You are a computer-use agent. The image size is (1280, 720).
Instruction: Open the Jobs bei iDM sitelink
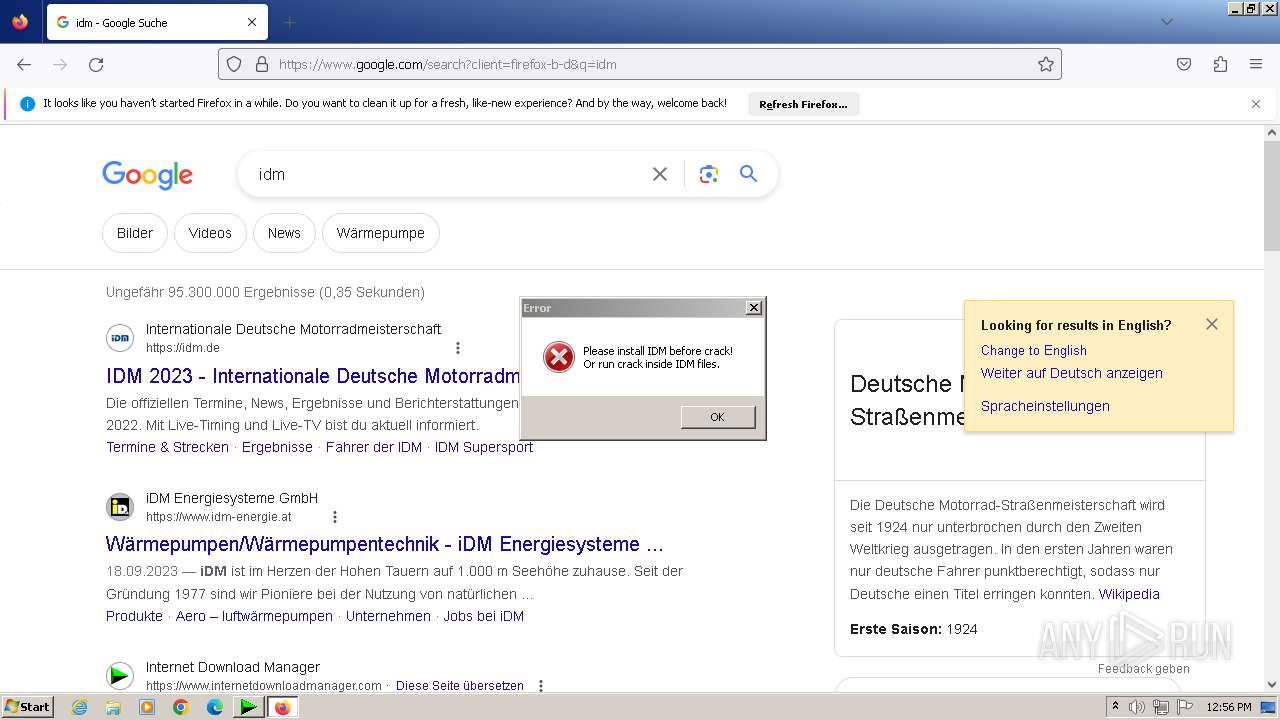tap(484, 616)
